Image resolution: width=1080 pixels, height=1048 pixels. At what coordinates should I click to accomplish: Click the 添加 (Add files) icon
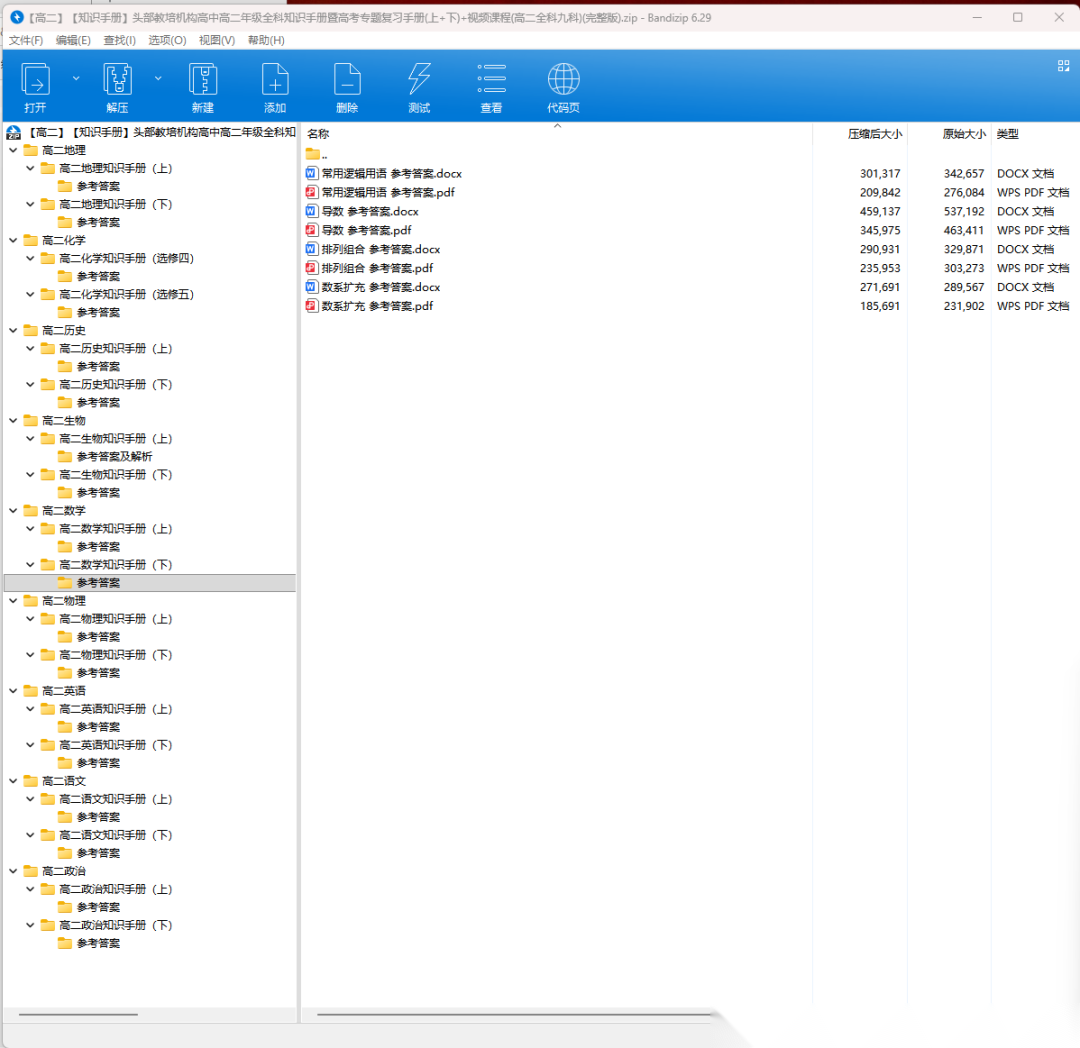275,80
